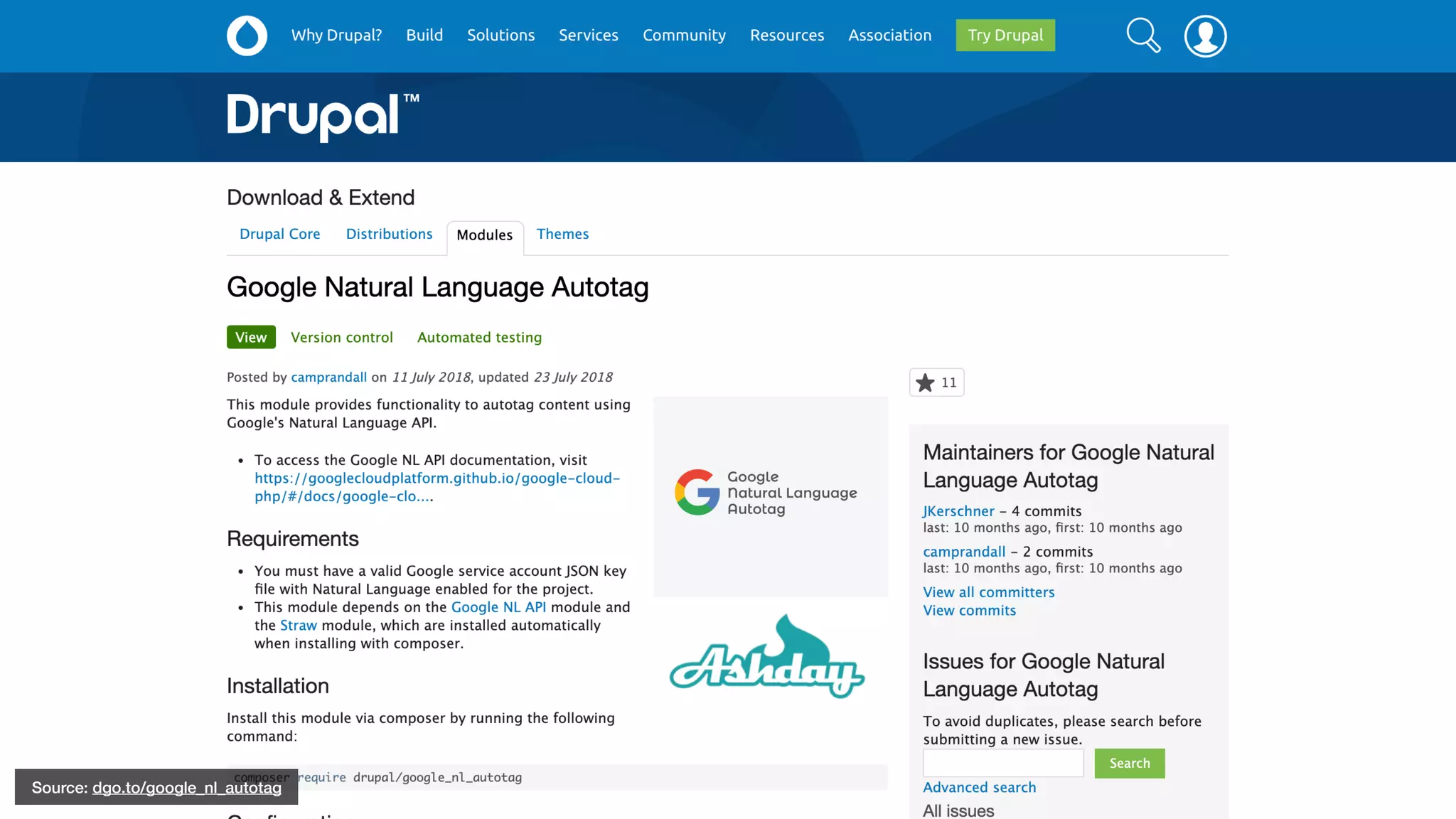The height and width of the screenshot is (819, 1456).
Task: Open the Google NL API module link
Action: tap(498, 607)
